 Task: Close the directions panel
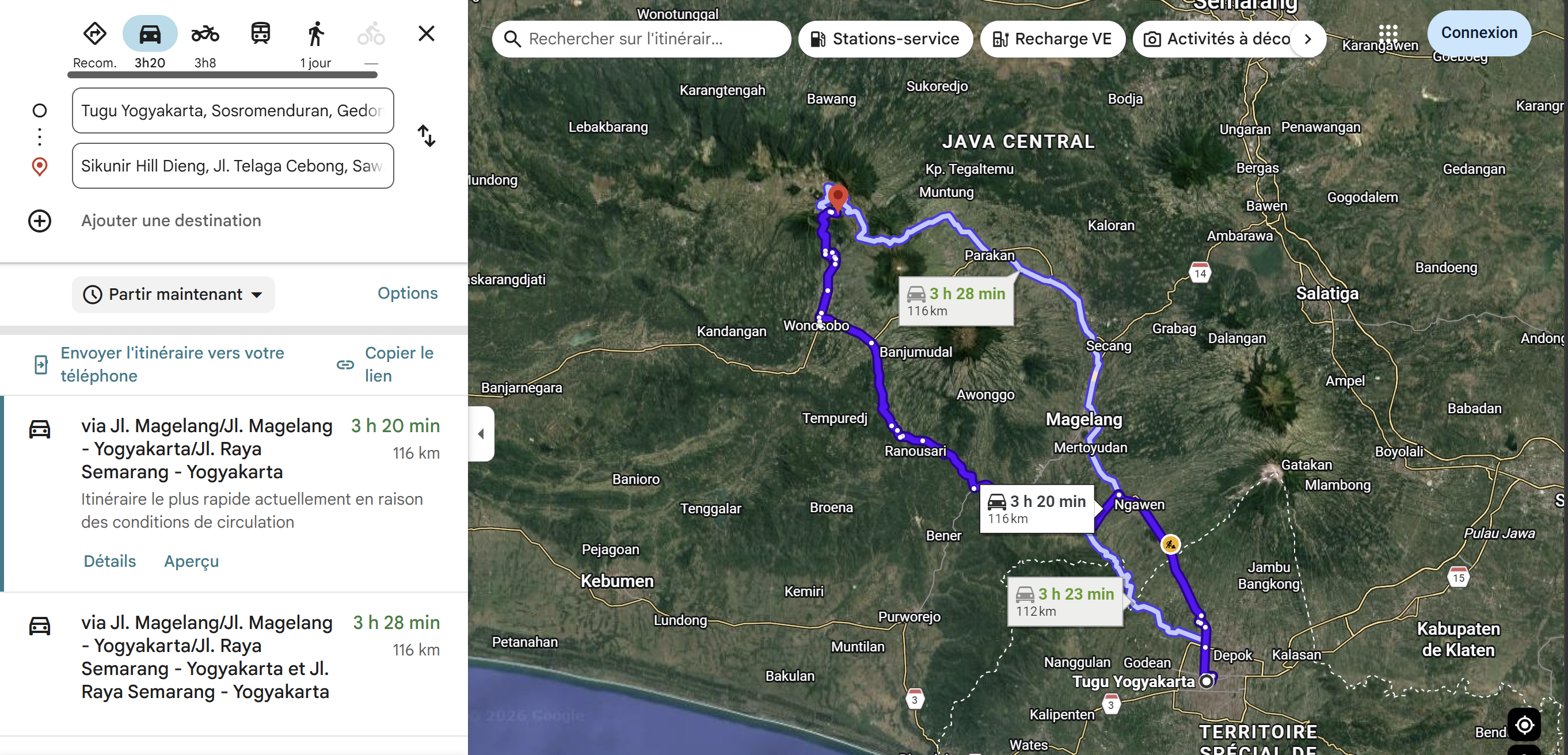coord(426,33)
